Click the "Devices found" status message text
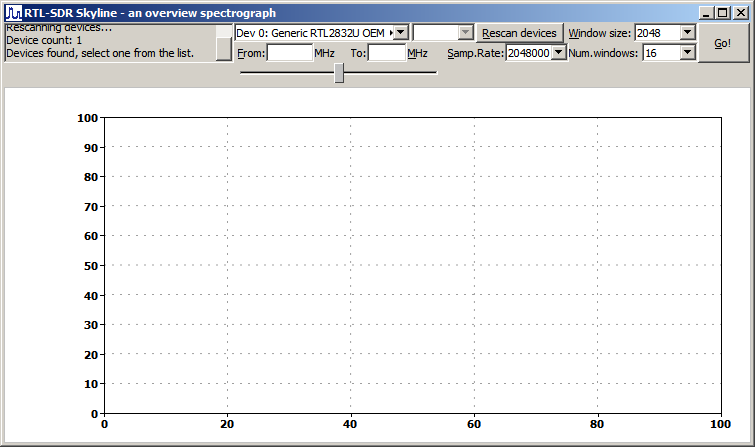 coord(100,52)
